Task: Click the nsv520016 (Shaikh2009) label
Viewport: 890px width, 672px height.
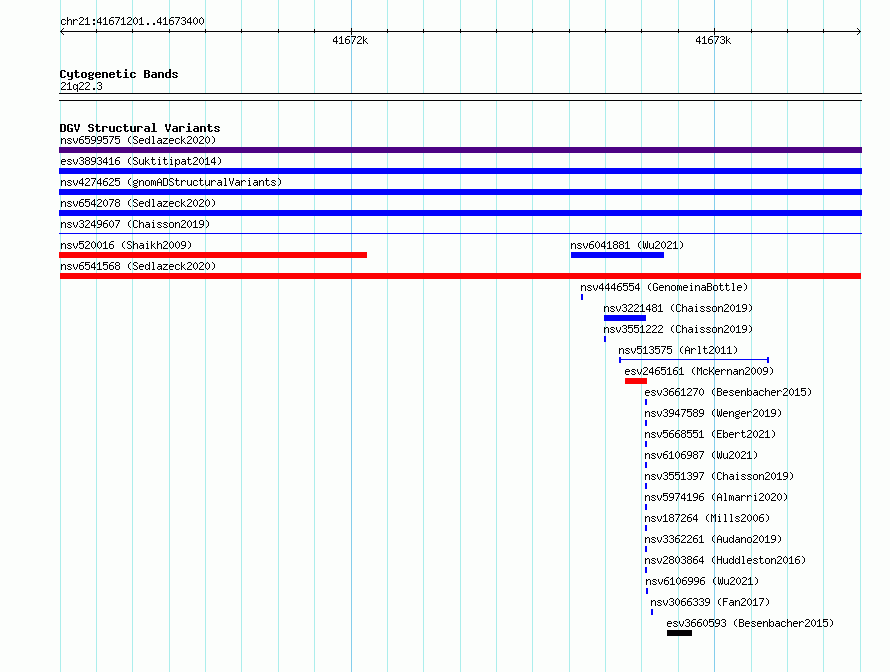Action: (x=126, y=245)
